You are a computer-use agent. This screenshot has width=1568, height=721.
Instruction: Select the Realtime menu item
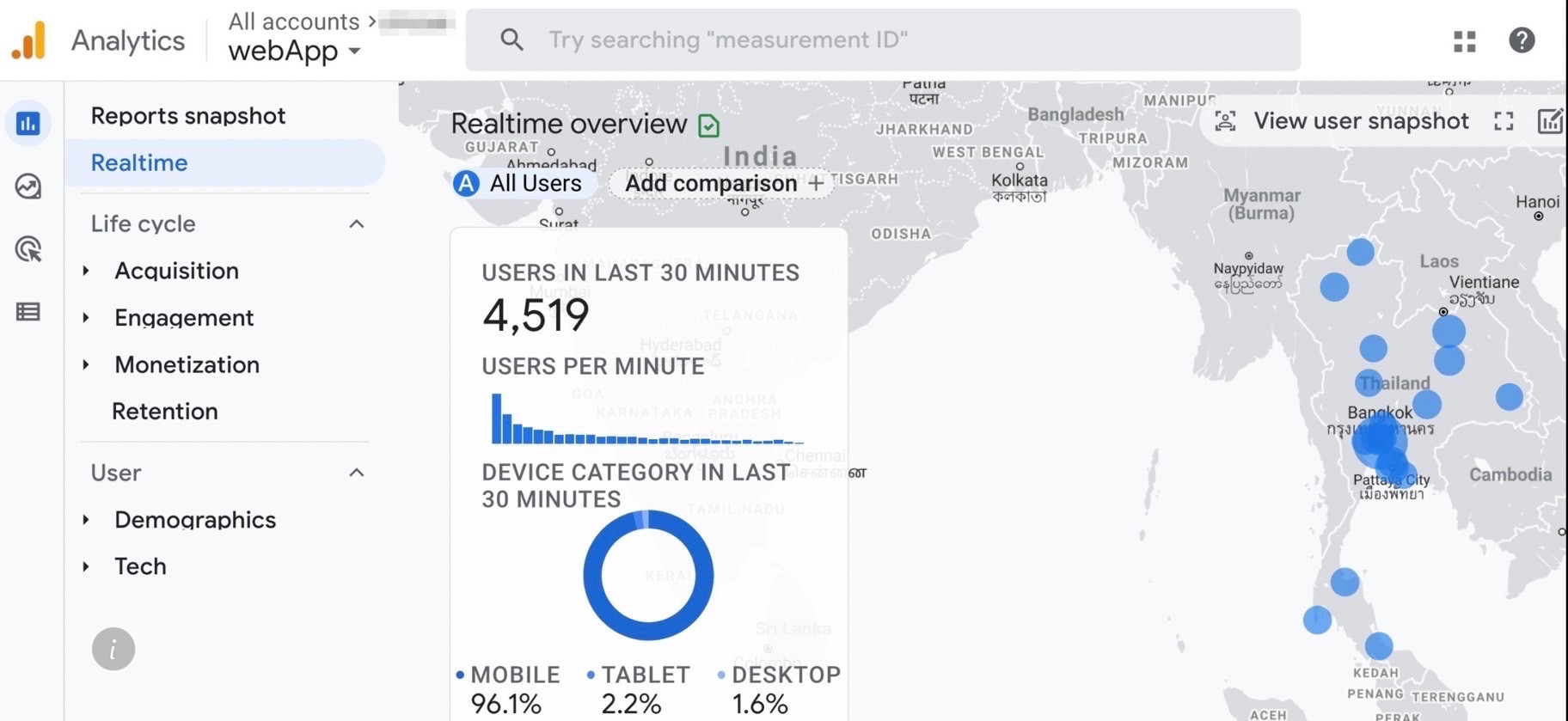pos(225,162)
